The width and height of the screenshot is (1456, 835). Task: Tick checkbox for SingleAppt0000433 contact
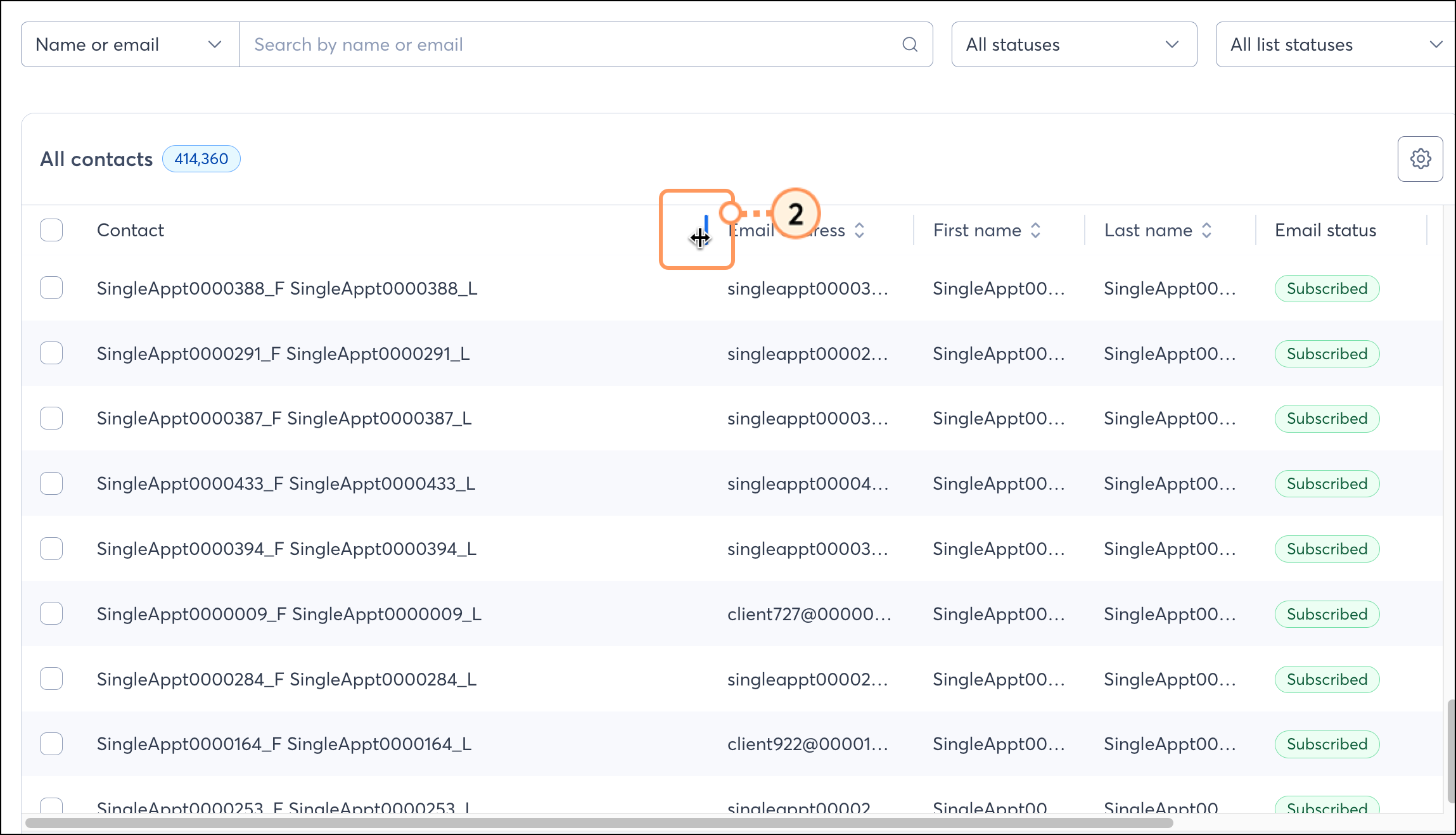click(x=51, y=483)
